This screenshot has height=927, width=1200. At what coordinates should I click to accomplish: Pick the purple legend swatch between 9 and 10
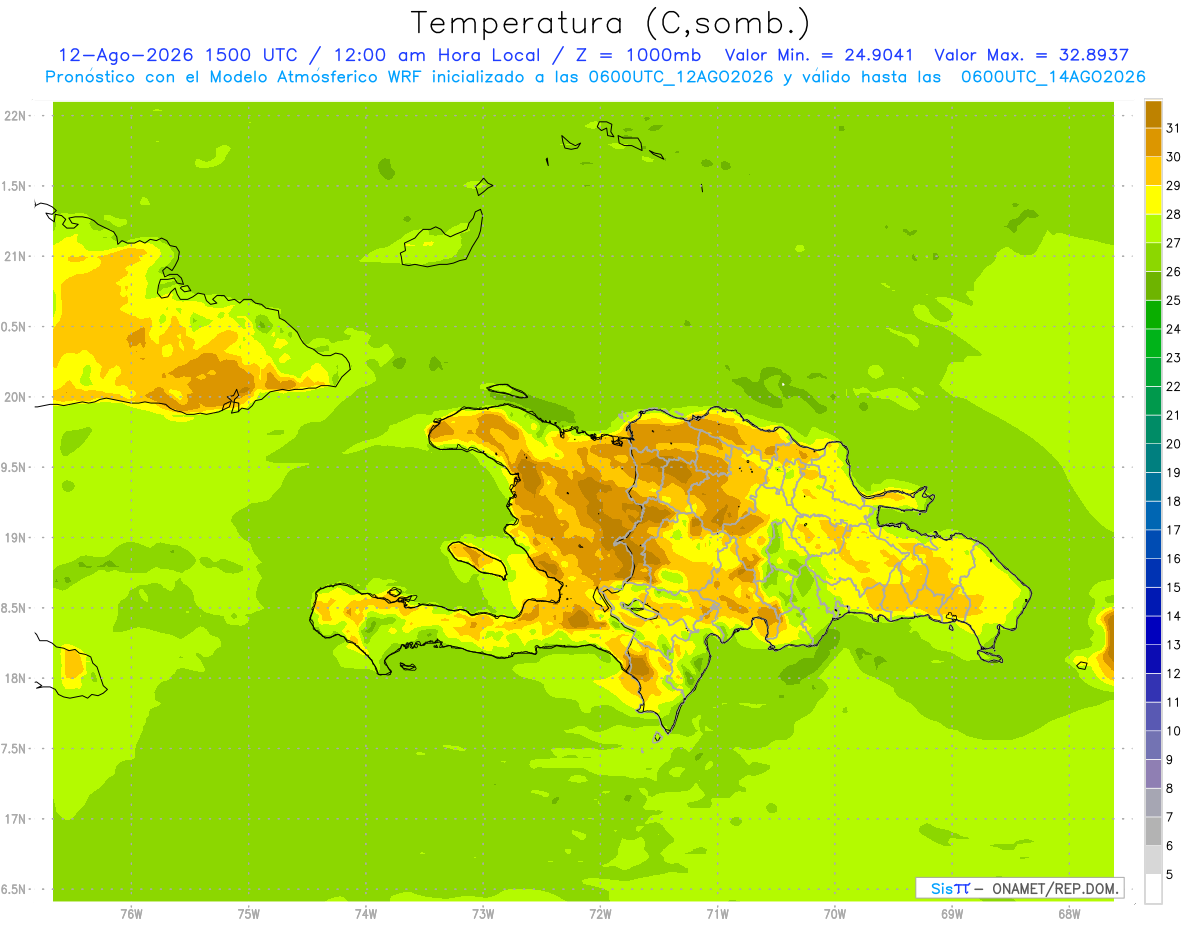(x=1153, y=745)
